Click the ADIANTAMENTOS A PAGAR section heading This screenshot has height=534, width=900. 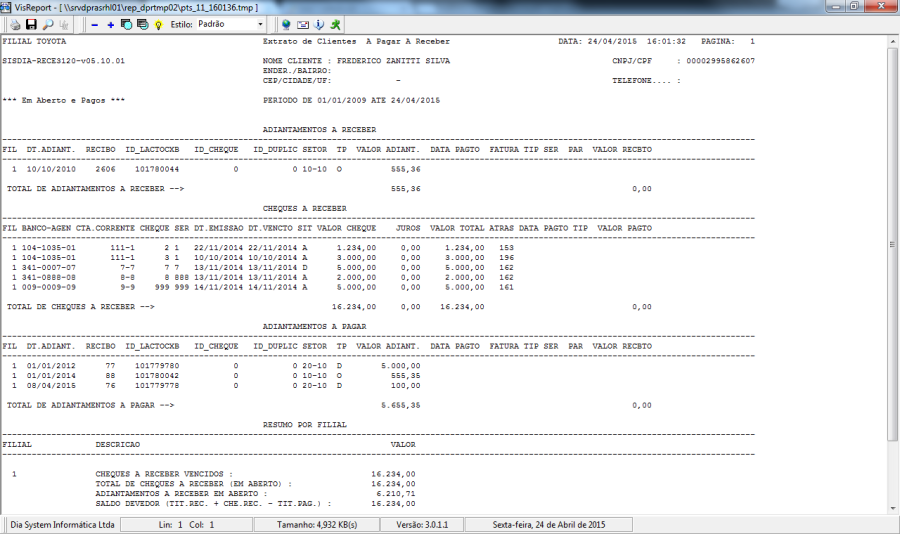(315, 326)
